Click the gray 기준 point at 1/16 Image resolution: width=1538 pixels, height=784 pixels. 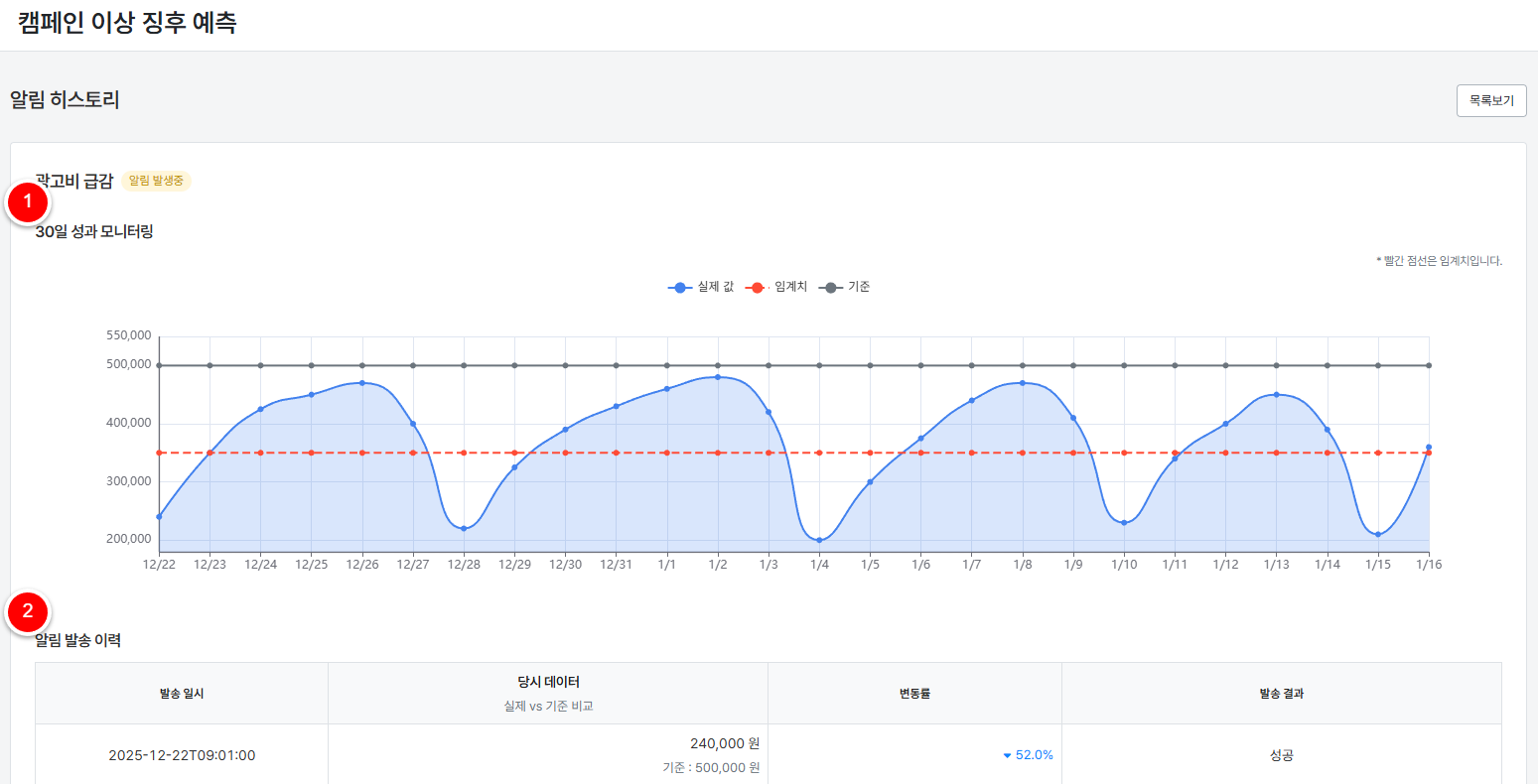tap(1429, 365)
